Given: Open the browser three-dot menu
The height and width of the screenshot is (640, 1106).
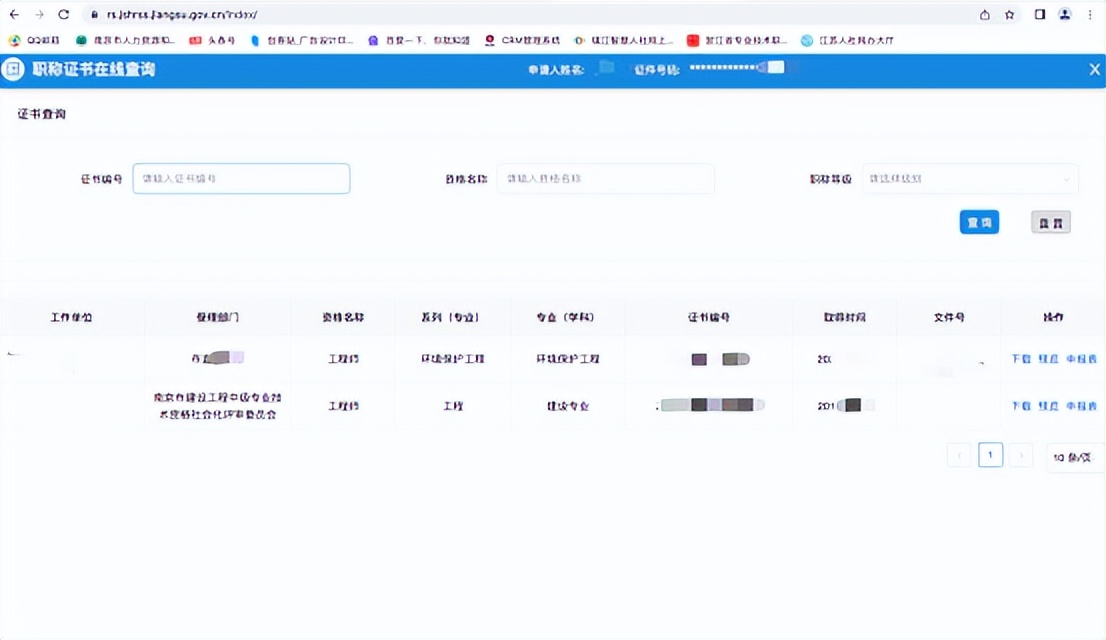Looking at the screenshot, I should [1090, 15].
